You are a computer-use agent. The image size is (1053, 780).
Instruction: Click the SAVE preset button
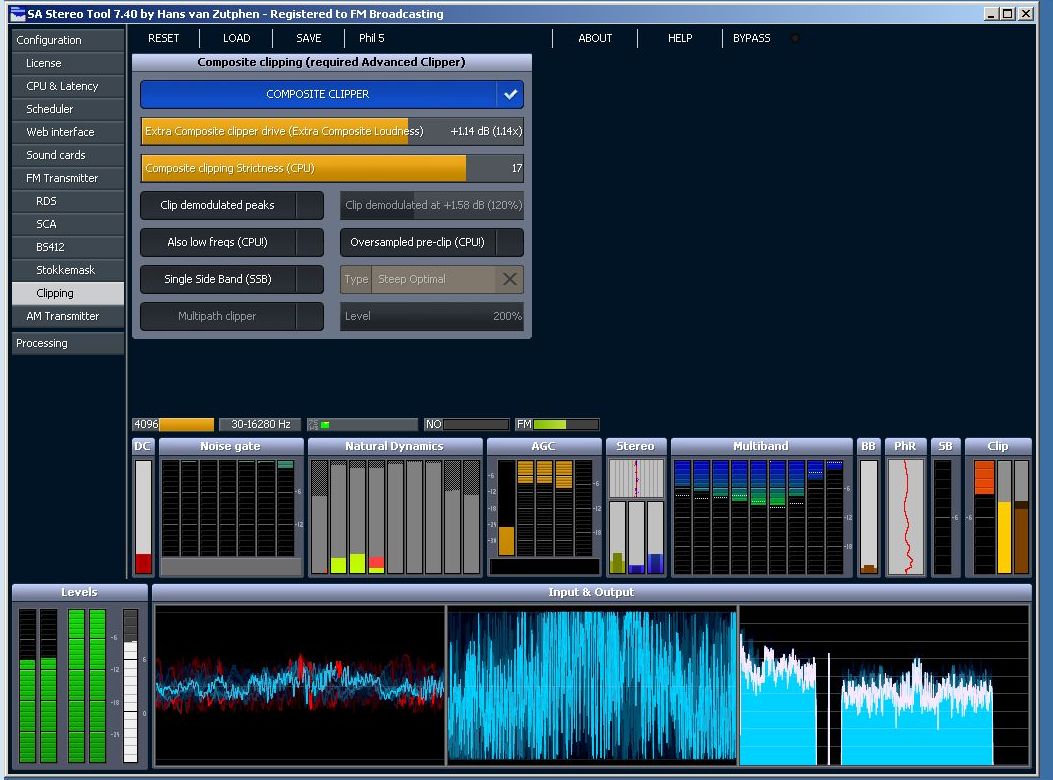309,38
